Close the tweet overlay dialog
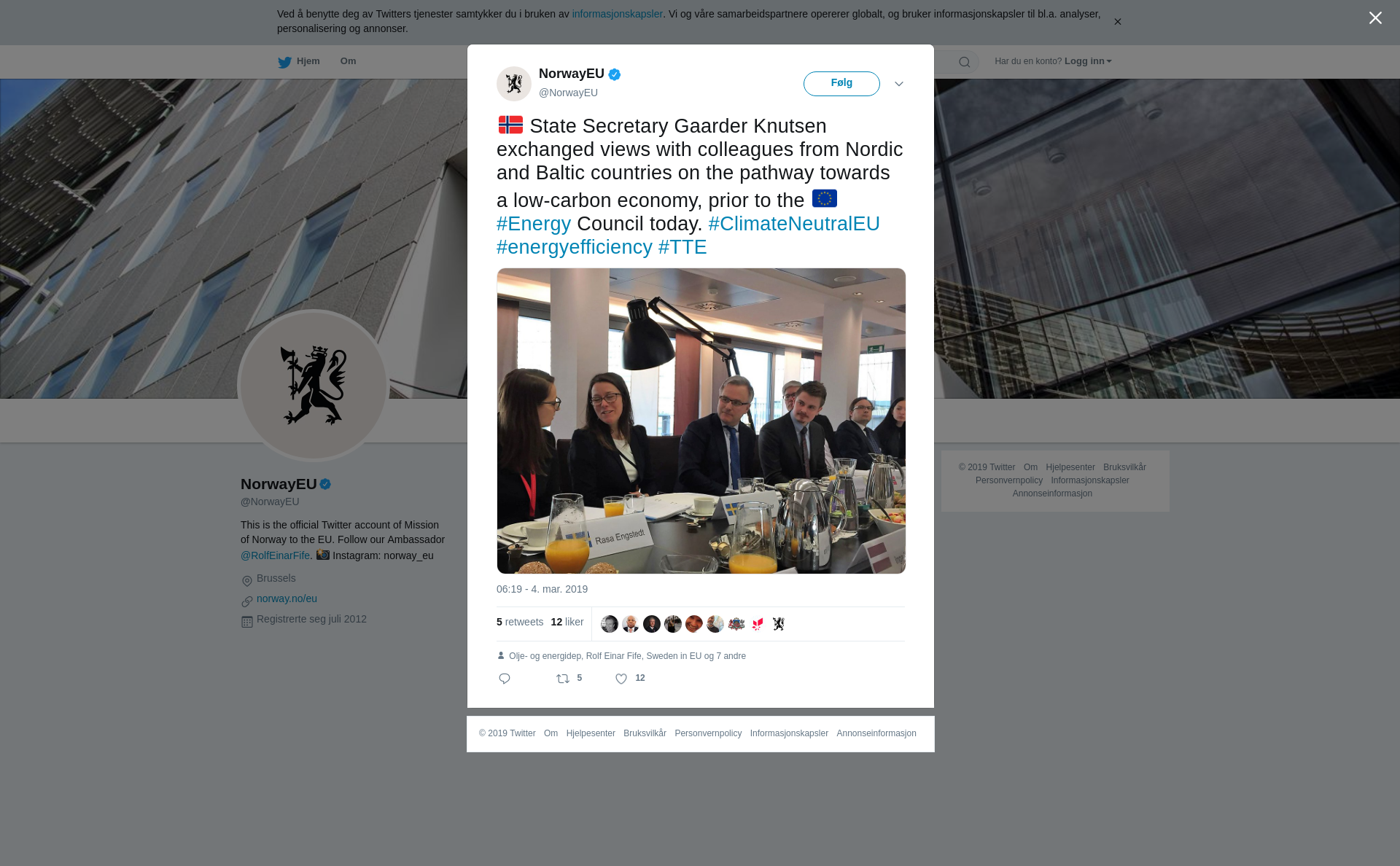The height and width of the screenshot is (866, 1400). click(x=1375, y=18)
